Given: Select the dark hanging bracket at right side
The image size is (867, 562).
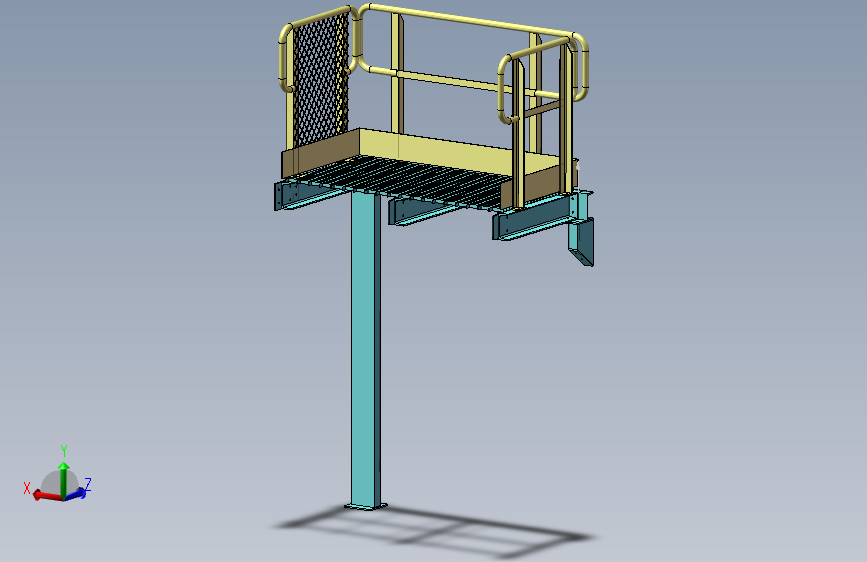Looking at the screenshot, I should pyautogui.click(x=581, y=241).
